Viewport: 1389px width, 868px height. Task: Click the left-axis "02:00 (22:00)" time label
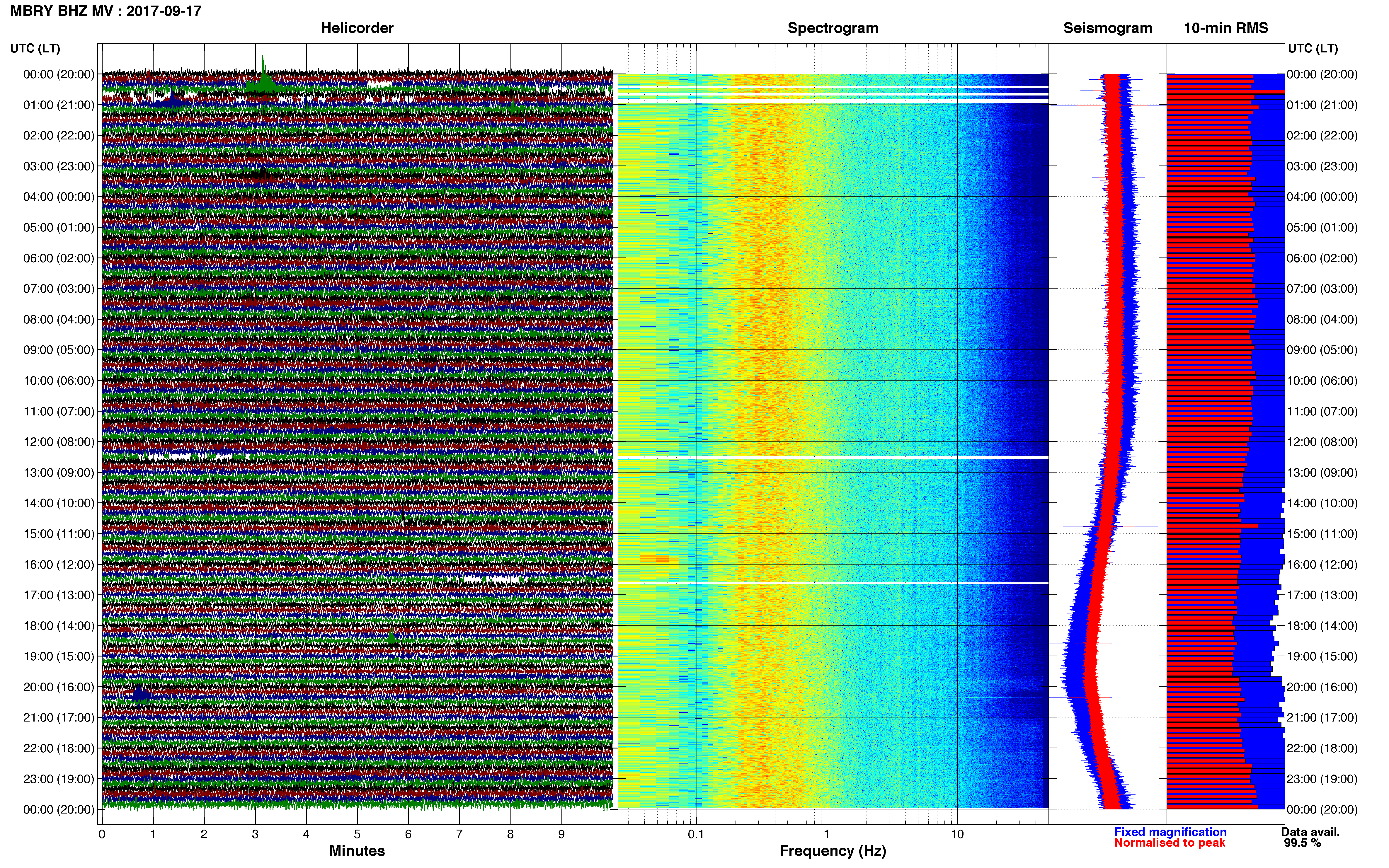pos(59,135)
